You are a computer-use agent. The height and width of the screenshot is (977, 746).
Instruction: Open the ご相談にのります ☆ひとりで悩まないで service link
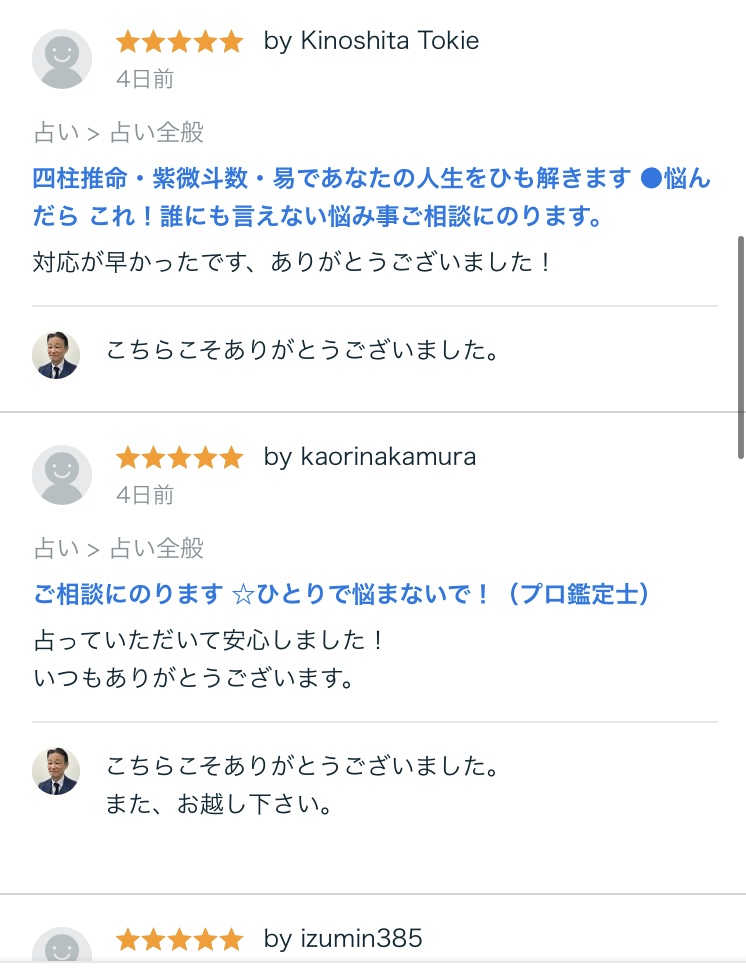tap(341, 594)
